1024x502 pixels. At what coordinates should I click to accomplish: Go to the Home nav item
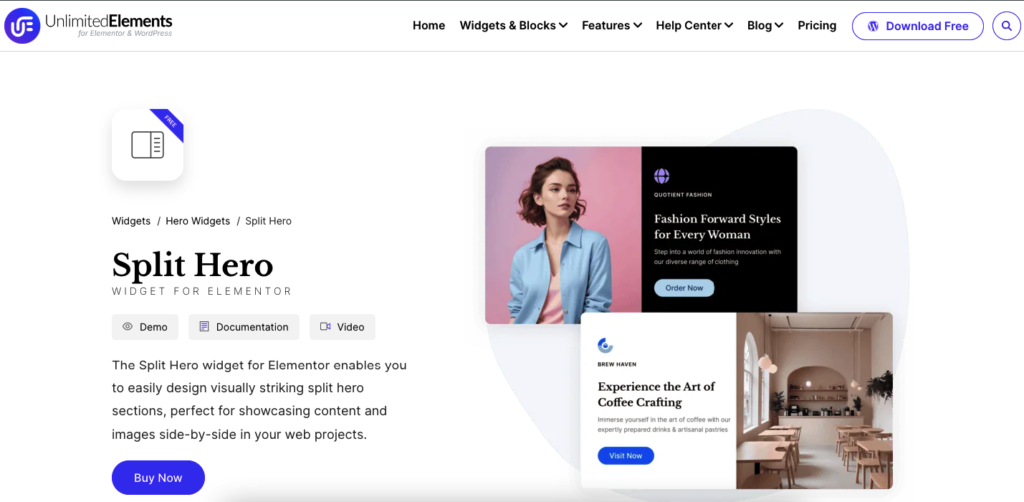tap(428, 25)
